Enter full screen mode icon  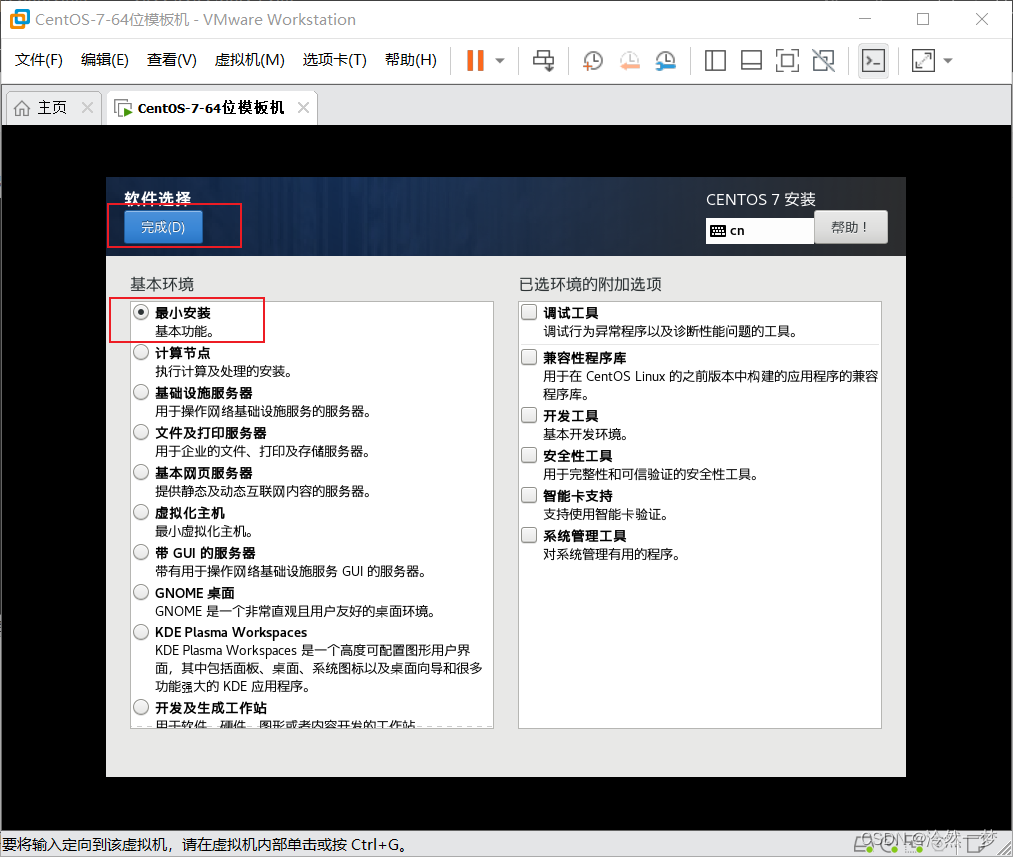pos(787,61)
